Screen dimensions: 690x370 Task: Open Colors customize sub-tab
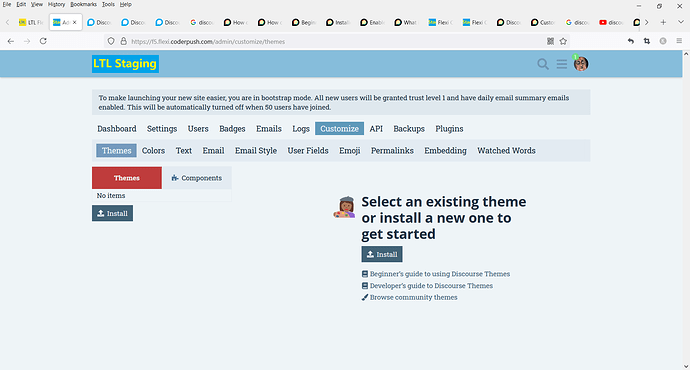pyautogui.click(x=153, y=150)
